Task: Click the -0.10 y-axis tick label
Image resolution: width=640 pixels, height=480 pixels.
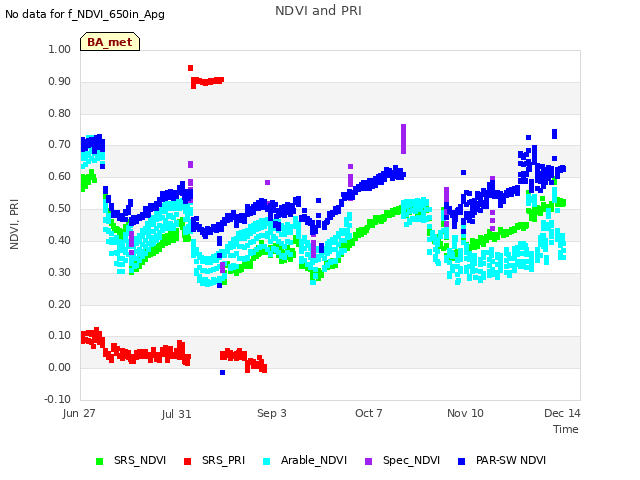Action: 58,399
